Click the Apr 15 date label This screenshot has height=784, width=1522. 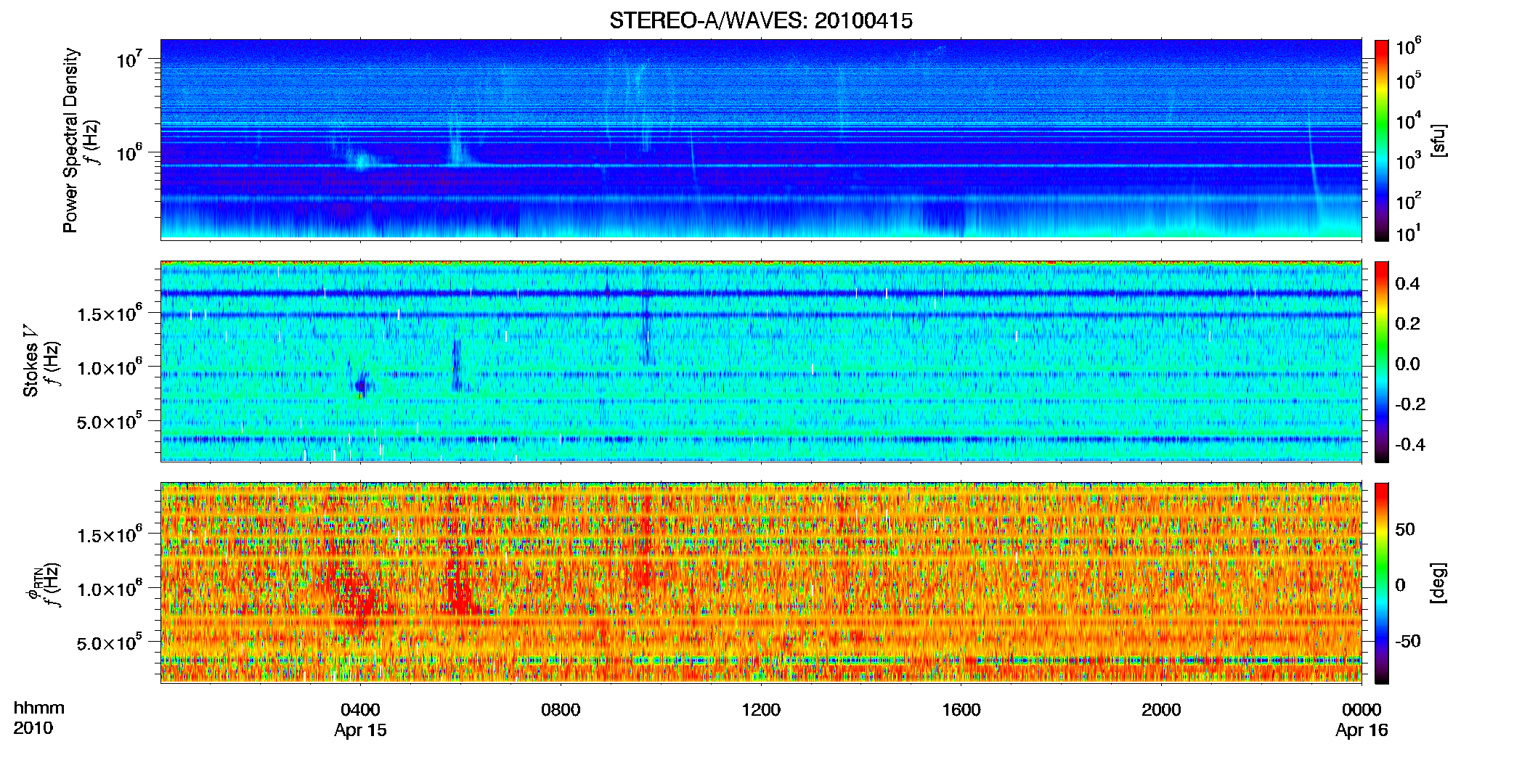[x=360, y=730]
